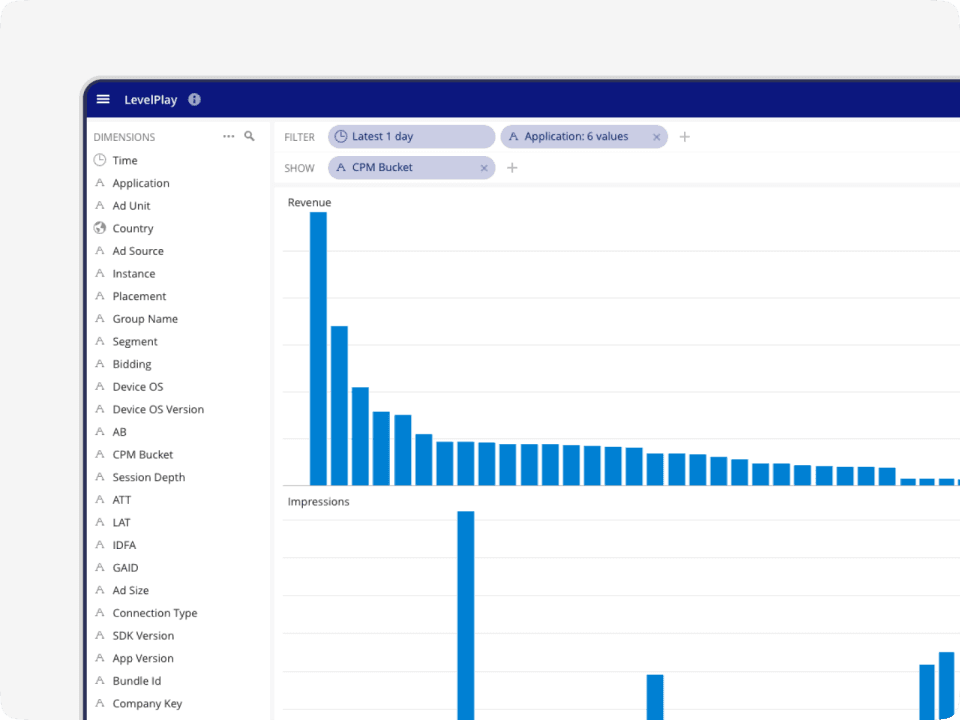Select the Segment dimension
Image resolution: width=960 pixels, height=720 pixels.
click(x=135, y=342)
